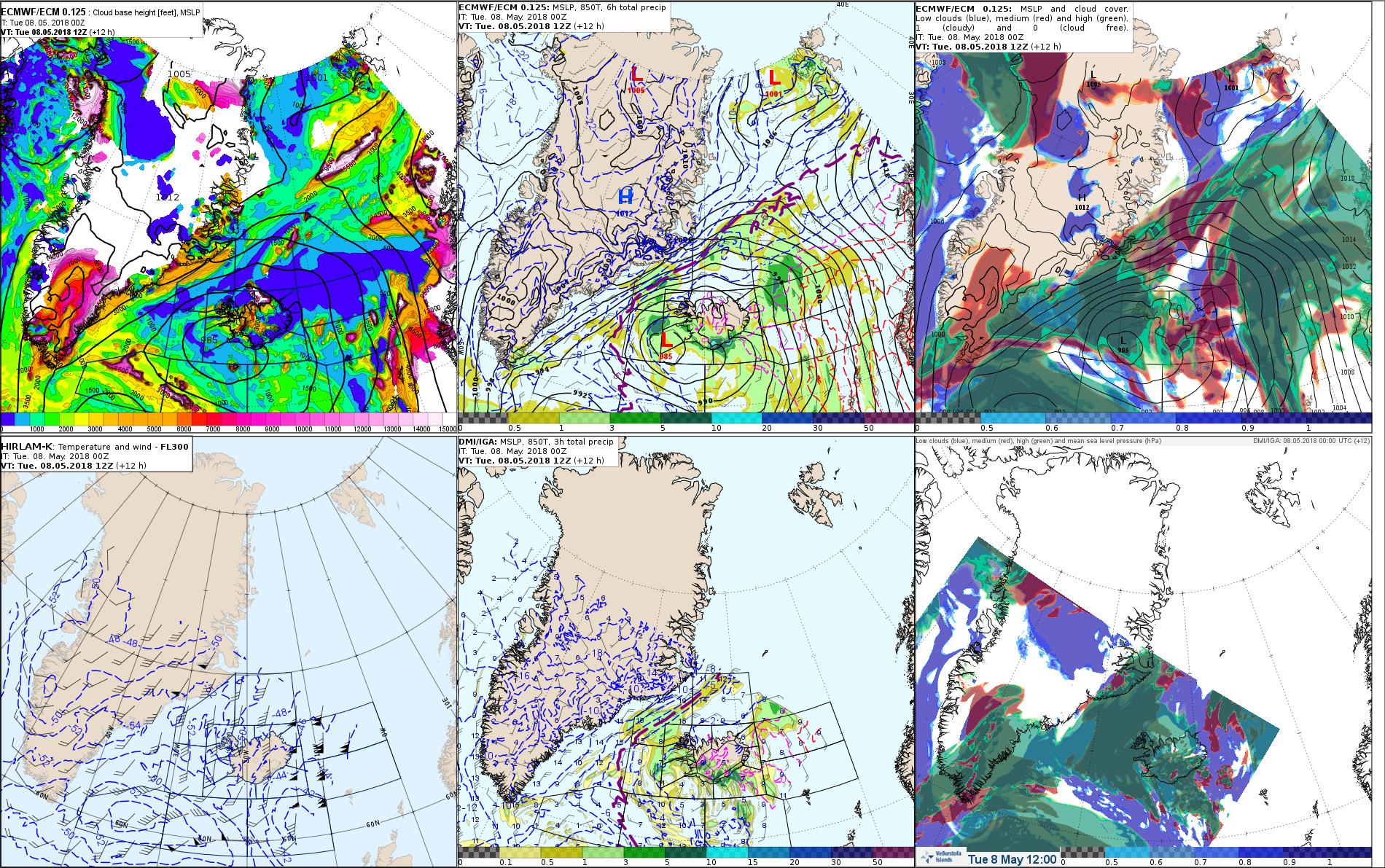Click the low, medium, high clouds caption in bottom-right map
Image resolution: width=1385 pixels, height=868 pixels.
point(1039,441)
